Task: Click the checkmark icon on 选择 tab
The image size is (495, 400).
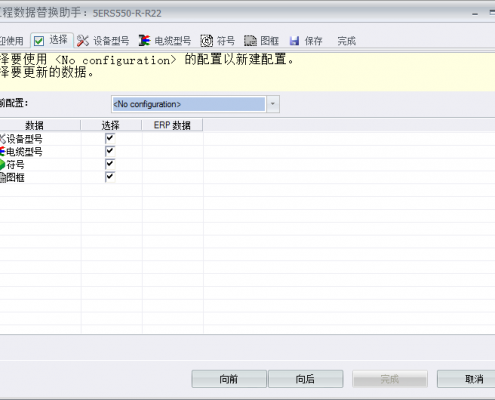Action: pyautogui.click(x=39, y=41)
